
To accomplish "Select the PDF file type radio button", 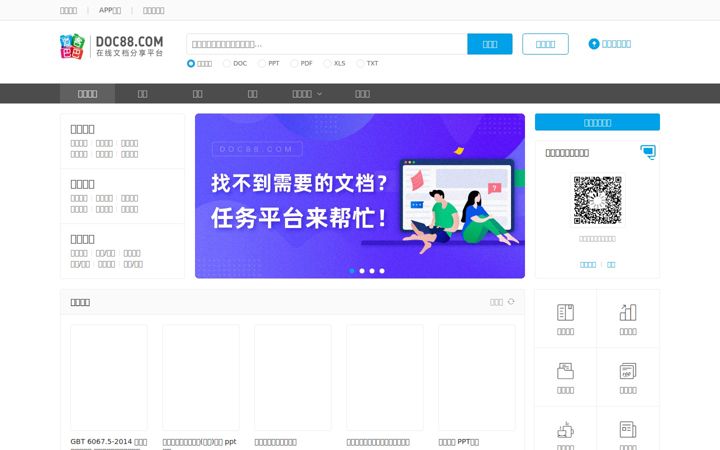I will pyautogui.click(x=294, y=63).
